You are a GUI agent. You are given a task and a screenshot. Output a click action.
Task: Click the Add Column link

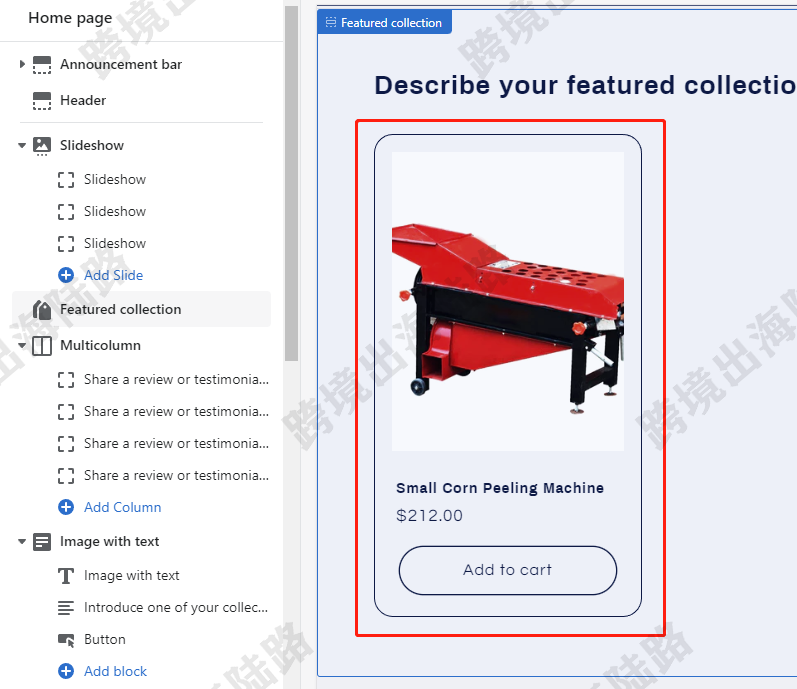pos(122,507)
